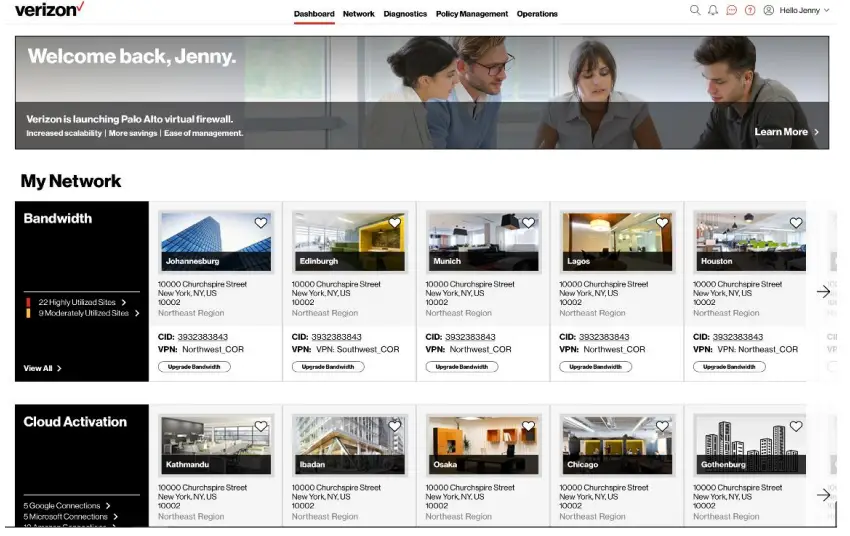Image resolution: width=850 pixels, height=536 pixels.
Task: Click Learn More on the banner
Action: [787, 132]
